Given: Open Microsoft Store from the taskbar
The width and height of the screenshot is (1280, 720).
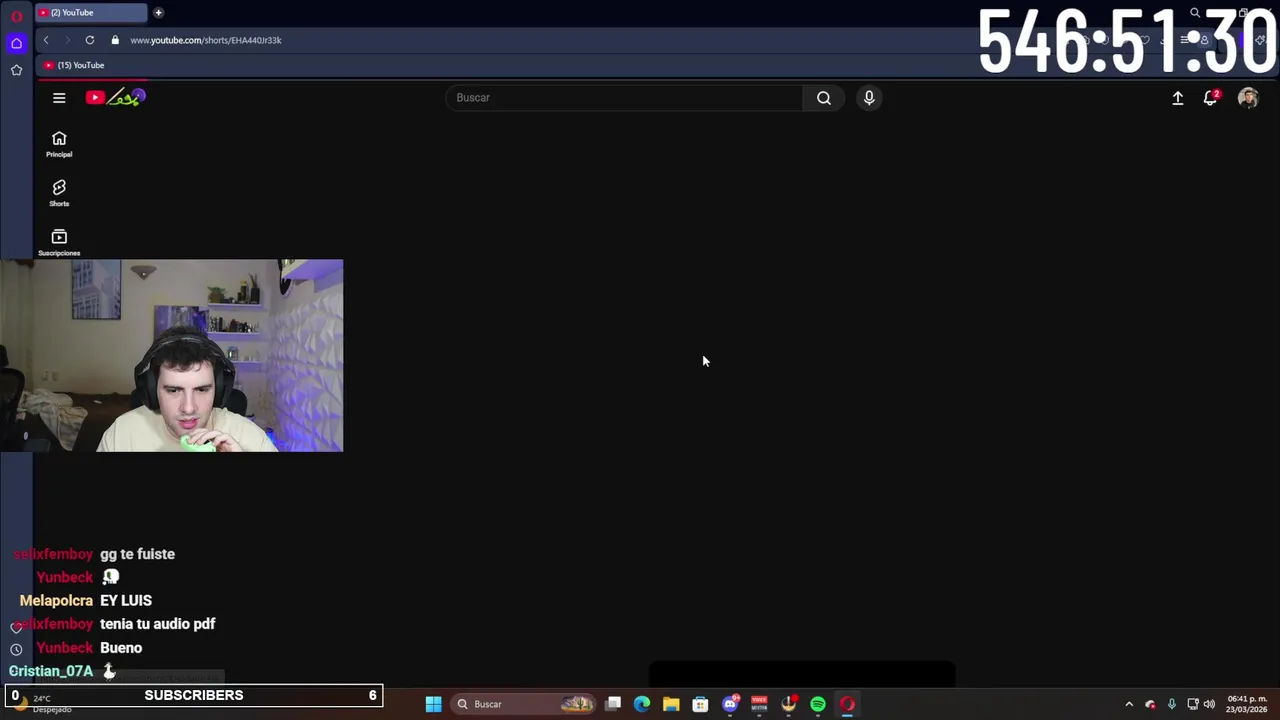Looking at the screenshot, I should [700, 704].
